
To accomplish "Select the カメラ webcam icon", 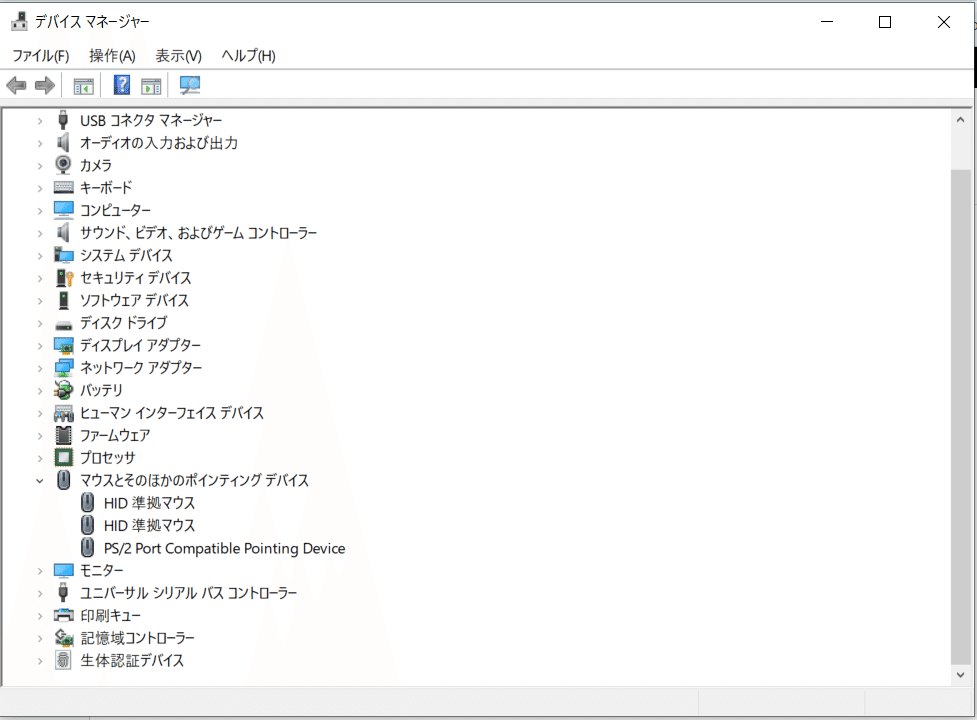I will coord(63,164).
